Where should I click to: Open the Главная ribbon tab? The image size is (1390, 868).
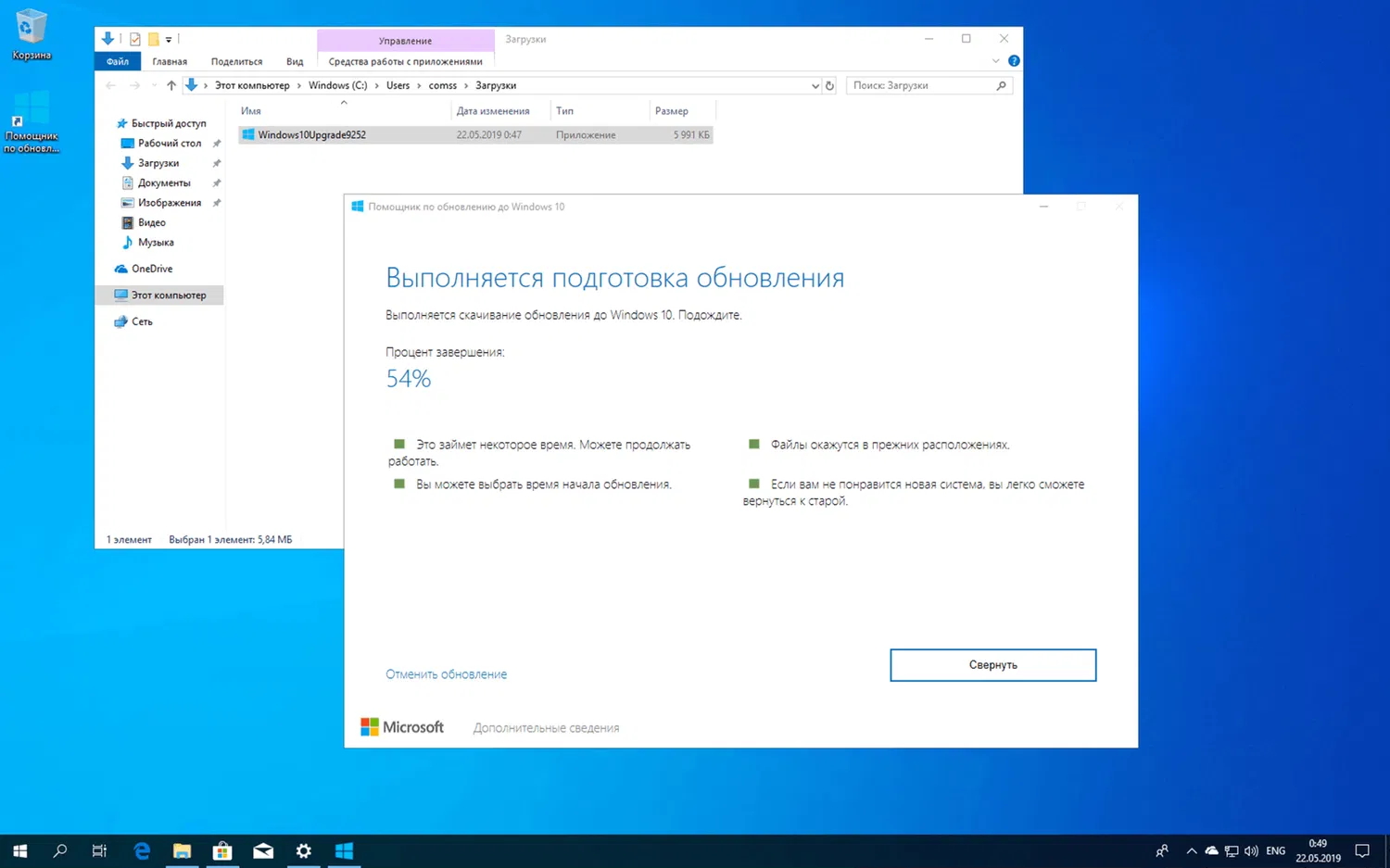[x=170, y=61]
